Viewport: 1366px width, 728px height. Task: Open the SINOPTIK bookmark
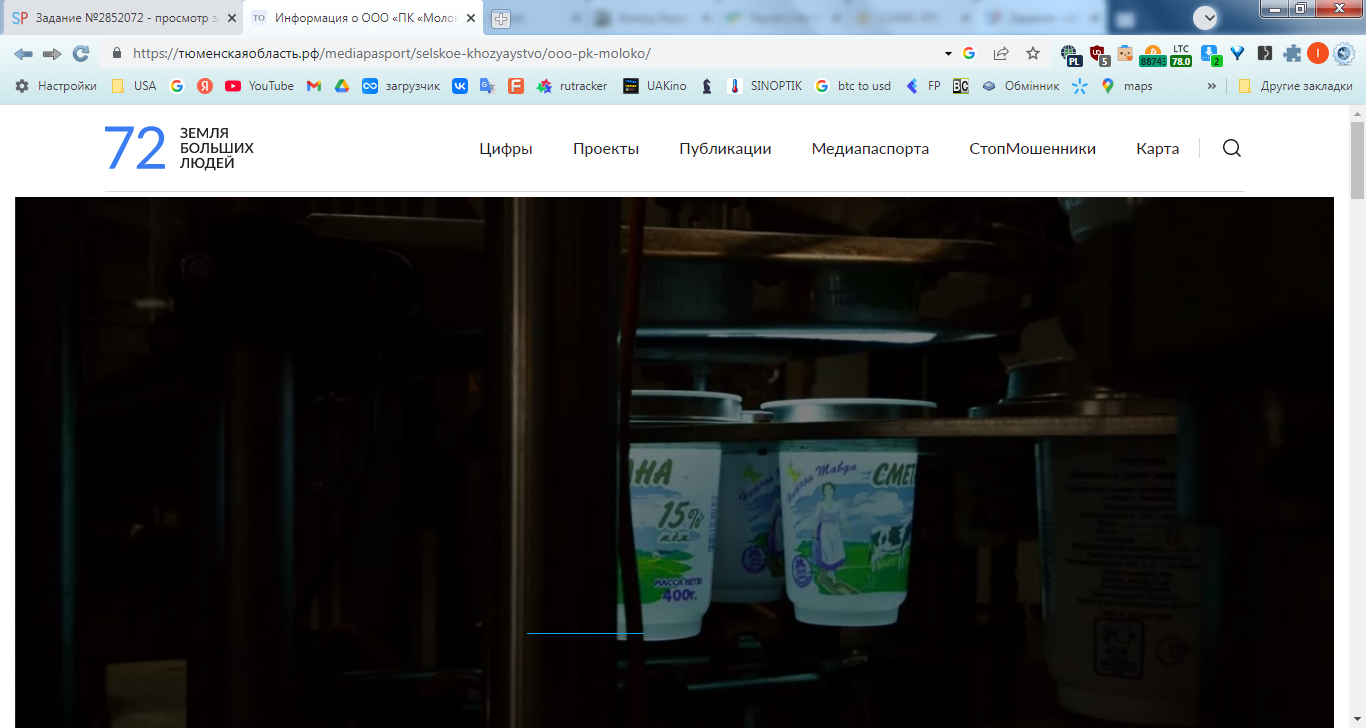[x=766, y=86]
